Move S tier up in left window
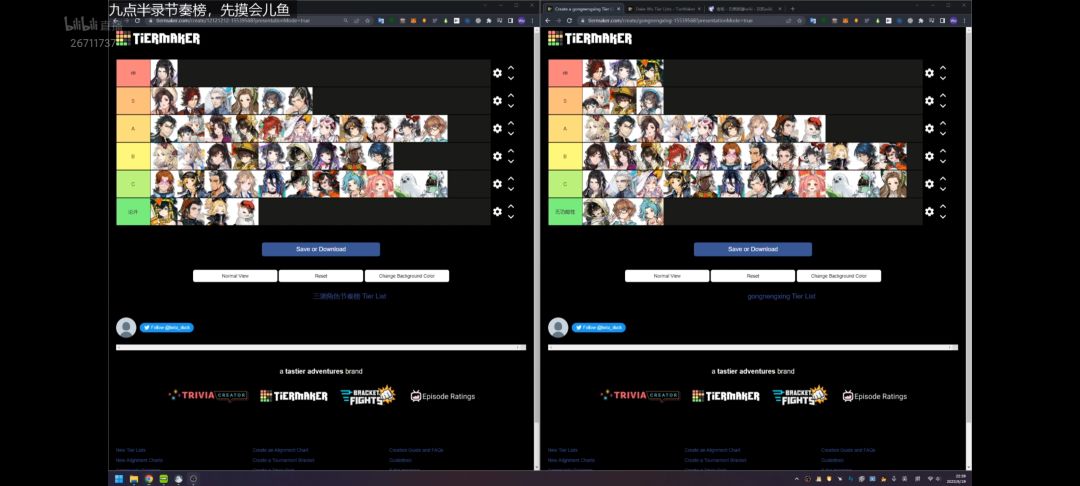This screenshot has width=1080, height=486. (511, 96)
